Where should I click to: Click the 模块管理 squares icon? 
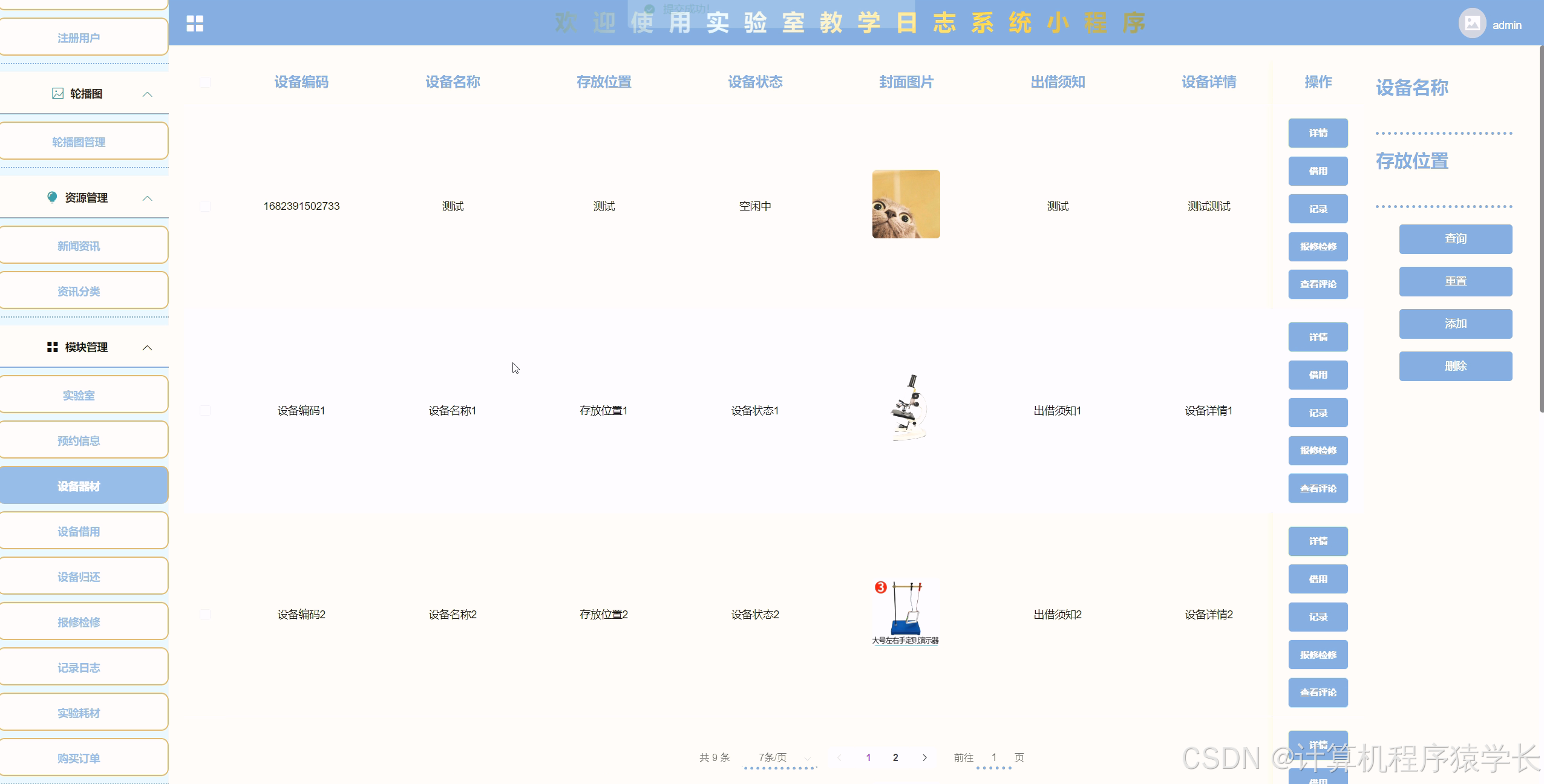click(x=53, y=347)
